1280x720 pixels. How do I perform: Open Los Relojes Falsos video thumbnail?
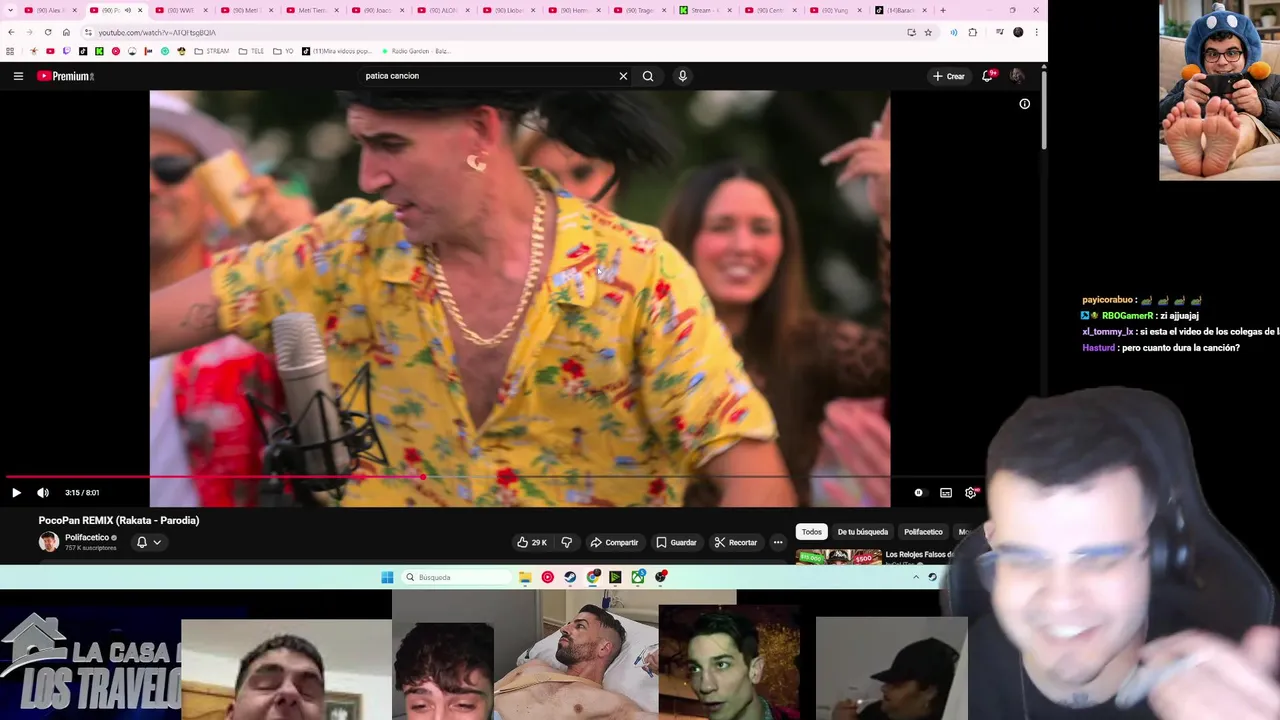tap(839, 557)
